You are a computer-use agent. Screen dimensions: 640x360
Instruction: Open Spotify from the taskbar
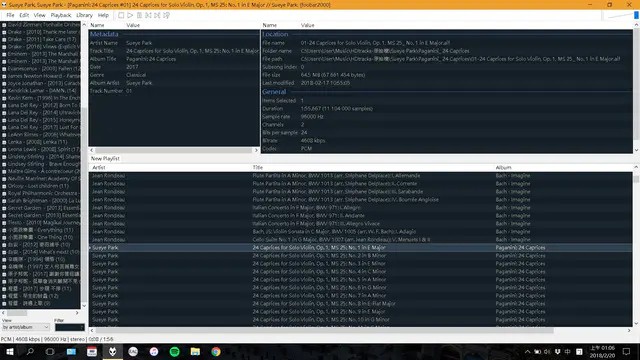tap(175, 351)
